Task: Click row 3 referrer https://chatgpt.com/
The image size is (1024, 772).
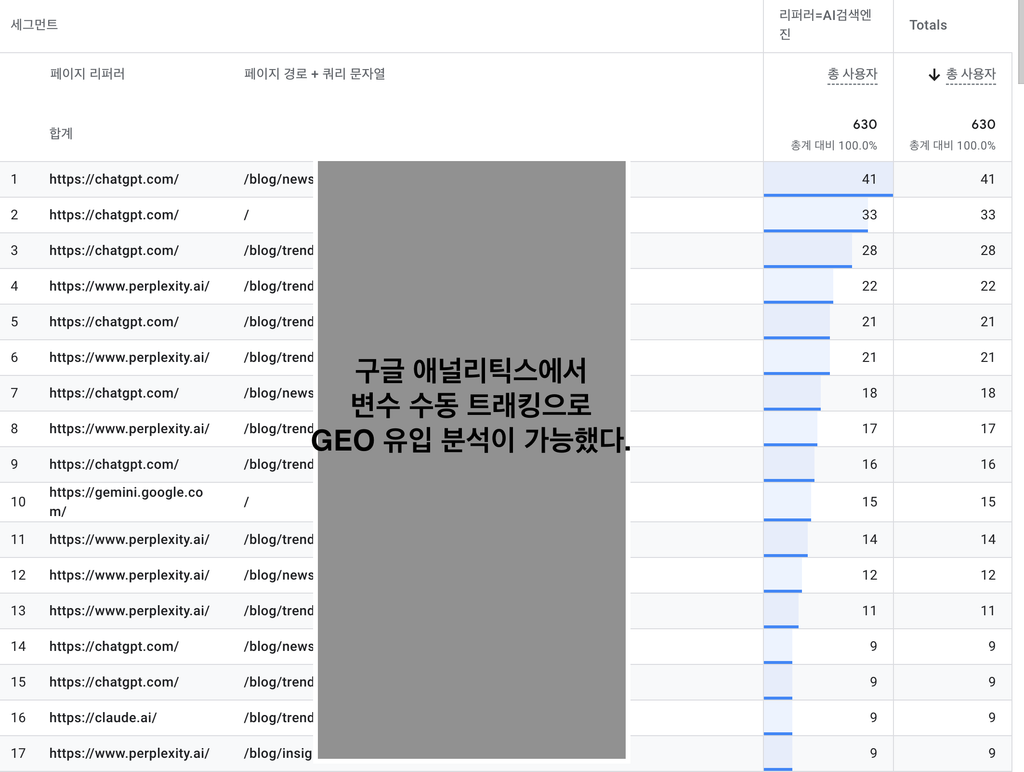Action: (114, 250)
